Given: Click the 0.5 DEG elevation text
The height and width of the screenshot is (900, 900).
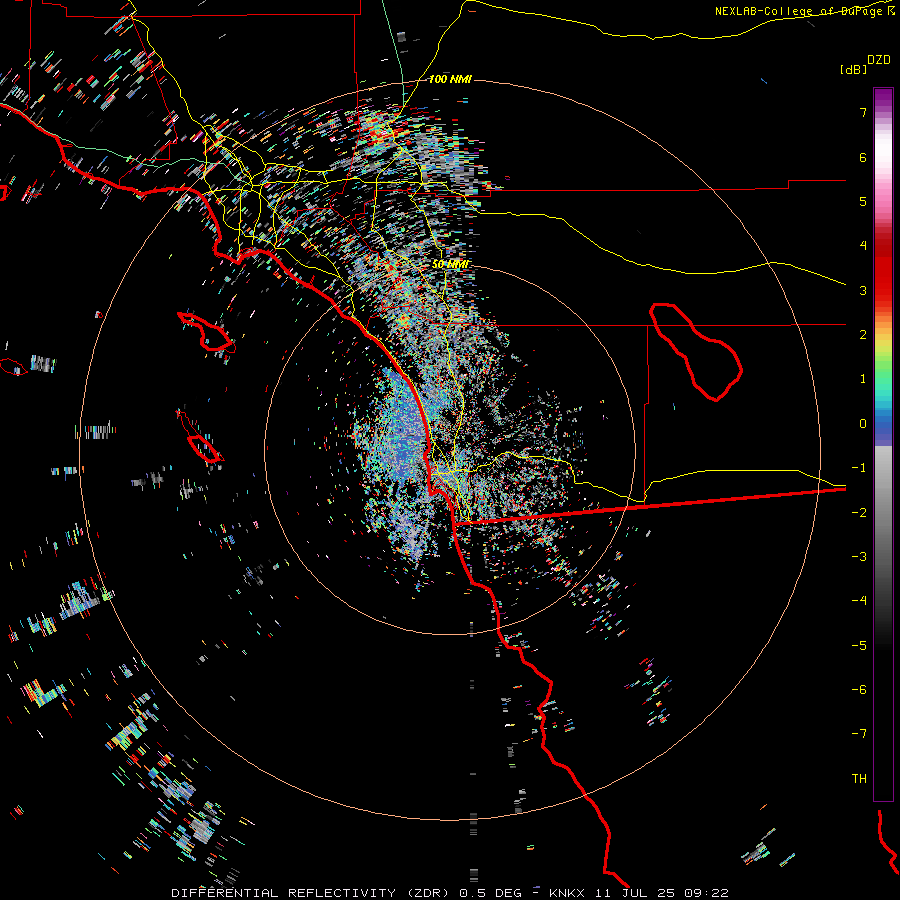Looking at the screenshot, I should 491,893.
